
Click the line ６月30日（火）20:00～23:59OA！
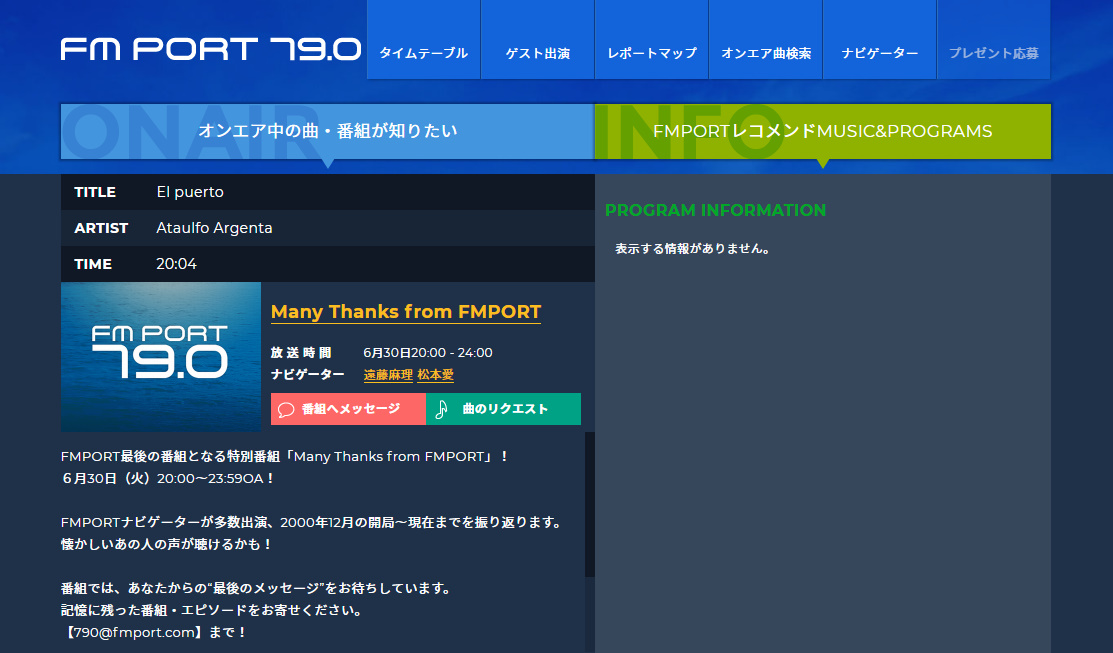coord(169,478)
